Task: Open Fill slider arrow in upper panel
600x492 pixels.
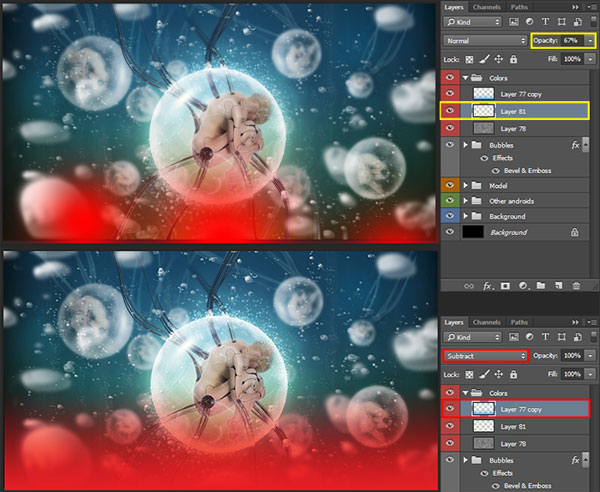Action: pos(590,59)
